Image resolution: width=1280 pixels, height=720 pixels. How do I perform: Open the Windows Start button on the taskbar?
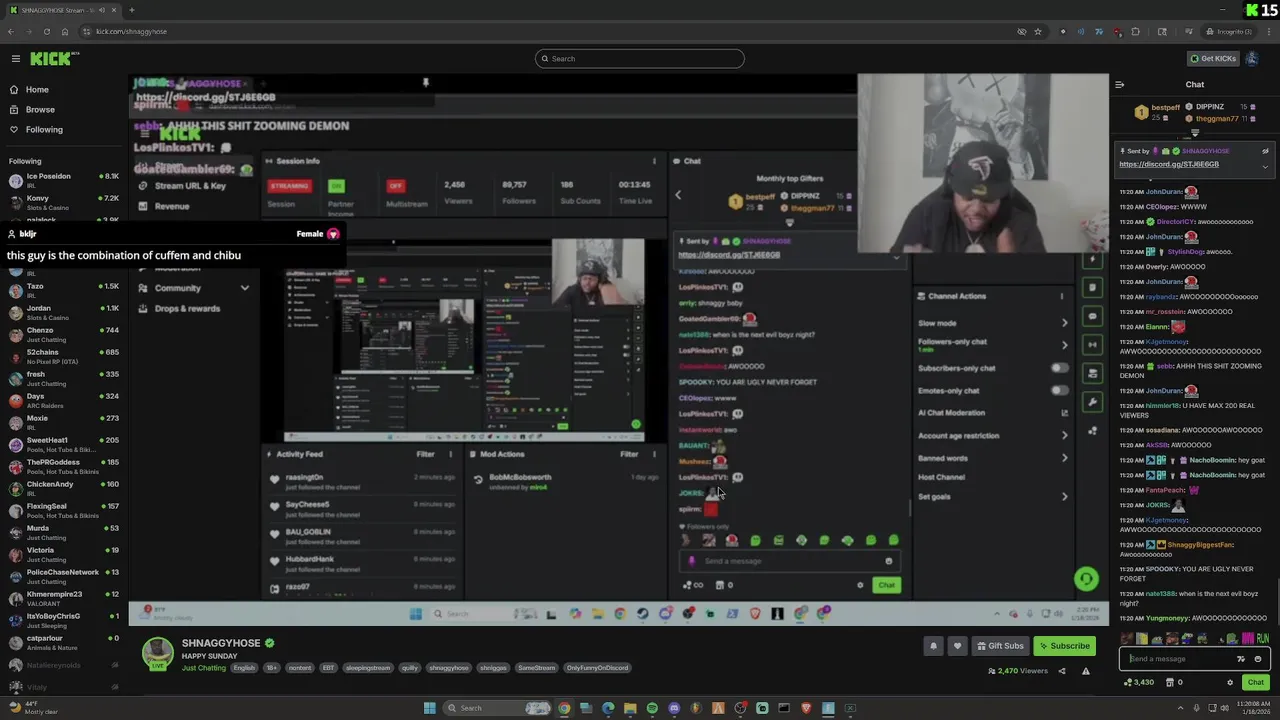coord(429,708)
